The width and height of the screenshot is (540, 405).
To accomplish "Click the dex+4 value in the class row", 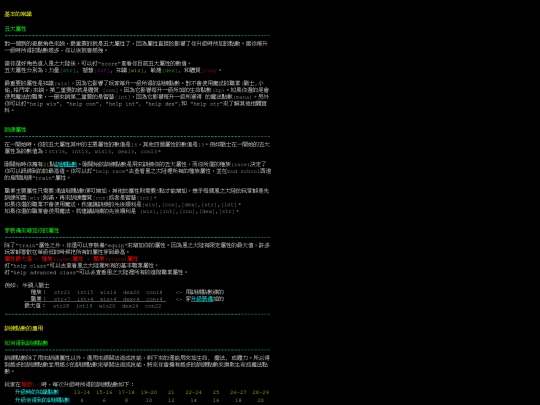I will 131,299.
